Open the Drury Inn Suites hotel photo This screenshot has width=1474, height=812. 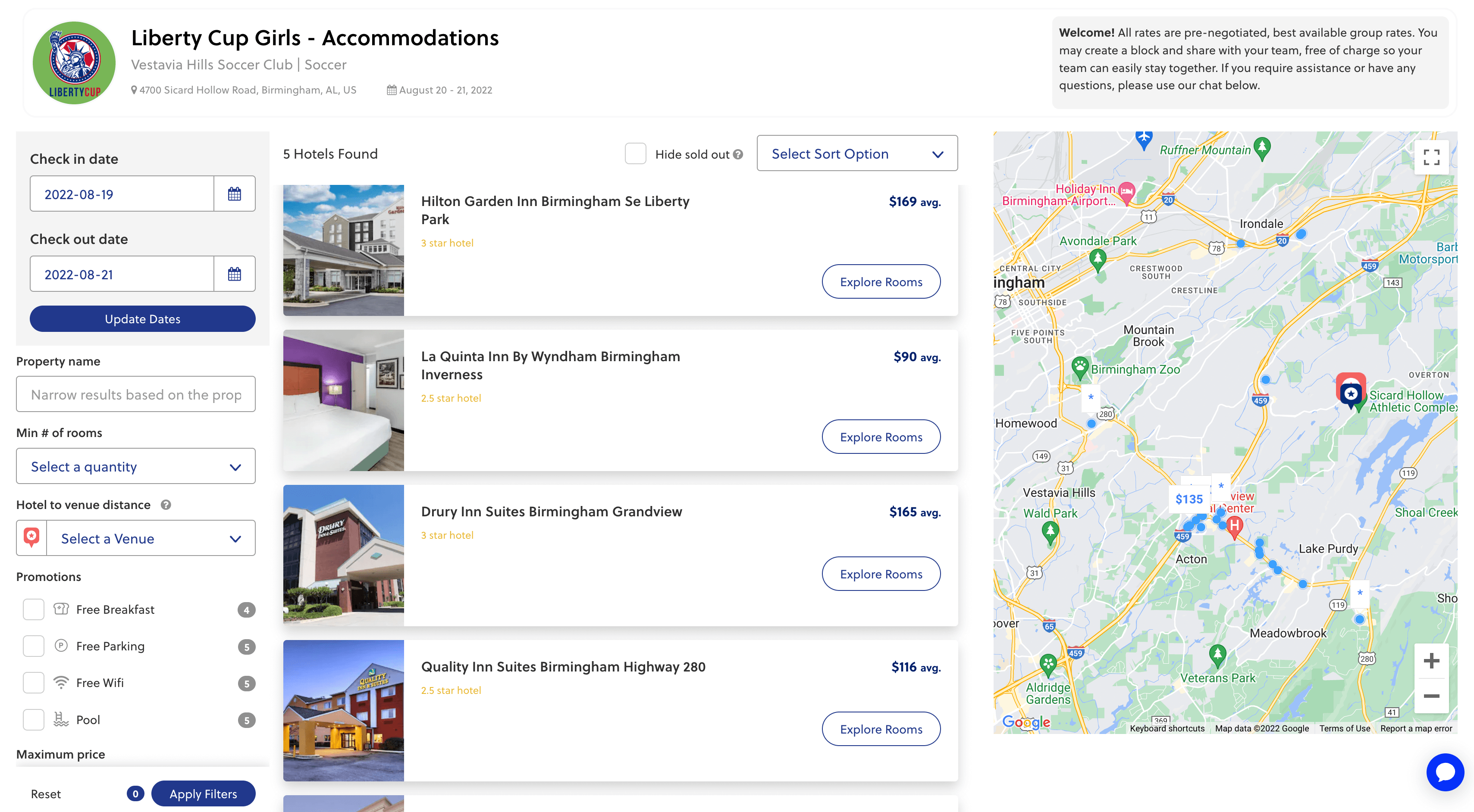coord(343,555)
